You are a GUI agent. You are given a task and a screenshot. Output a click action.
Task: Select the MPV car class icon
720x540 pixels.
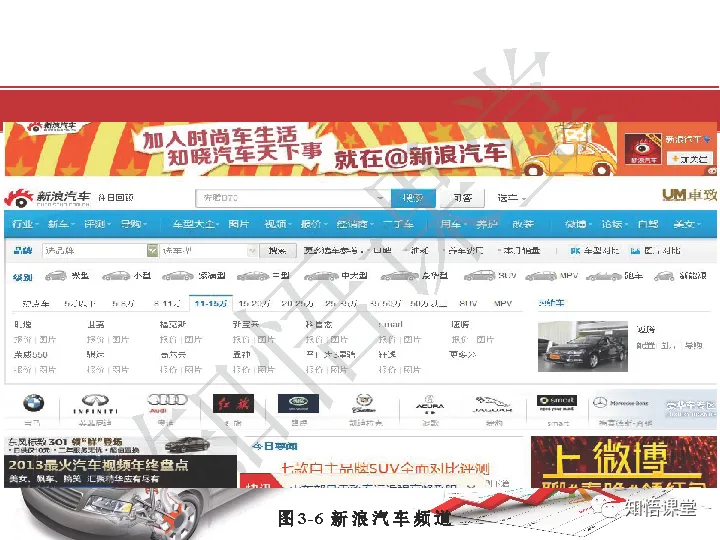(x=541, y=276)
